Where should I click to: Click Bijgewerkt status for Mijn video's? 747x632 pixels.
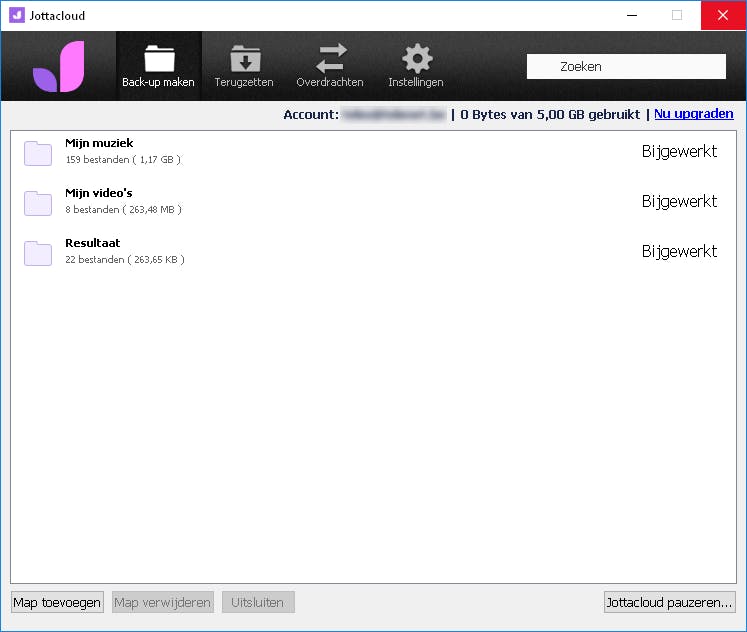point(679,201)
